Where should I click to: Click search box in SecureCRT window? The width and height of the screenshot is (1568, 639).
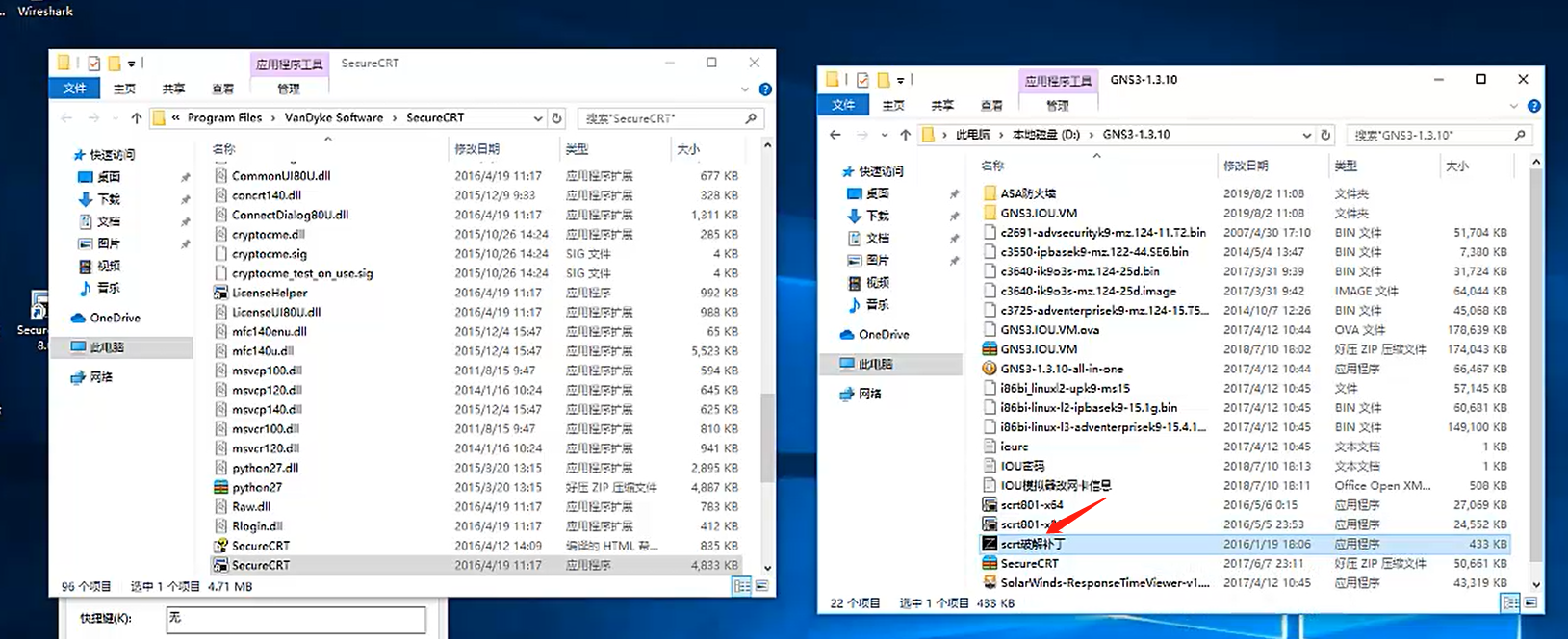[x=670, y=117]
